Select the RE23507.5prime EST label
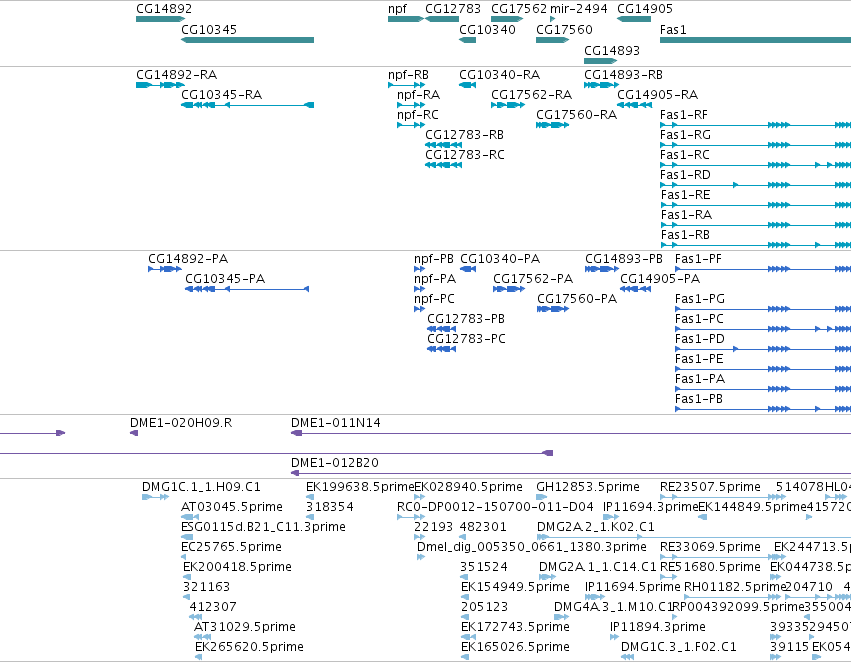Viewport: 851px width, 662px height. coord(710,487)
